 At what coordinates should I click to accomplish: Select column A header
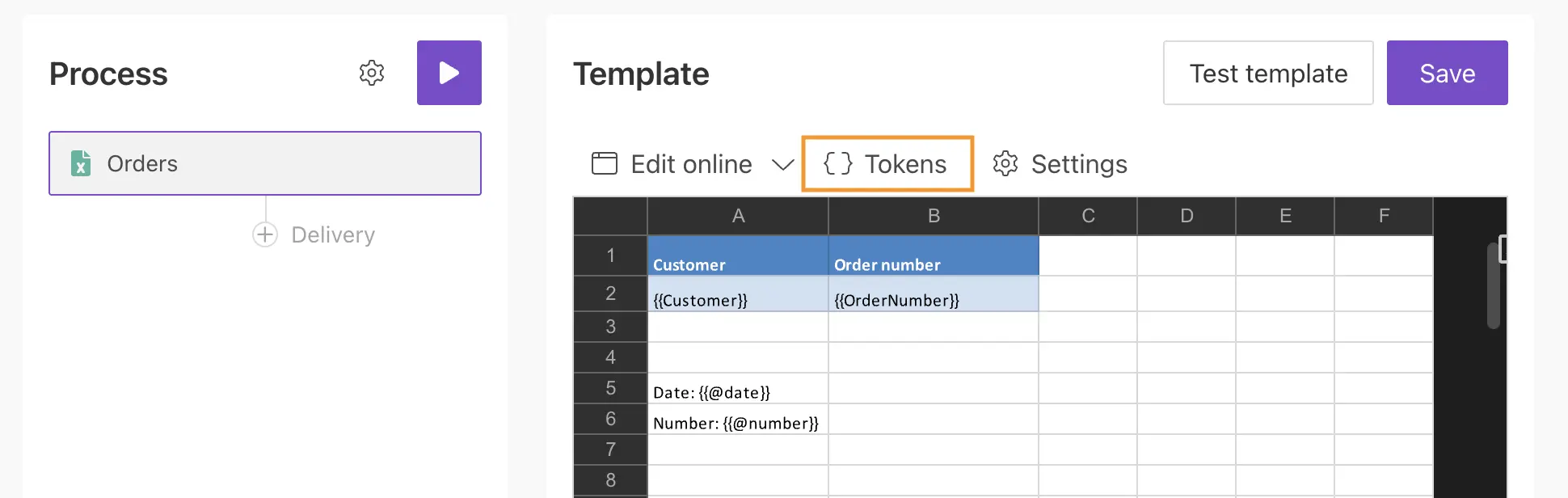pyautogui.click(x=738, y=216)
